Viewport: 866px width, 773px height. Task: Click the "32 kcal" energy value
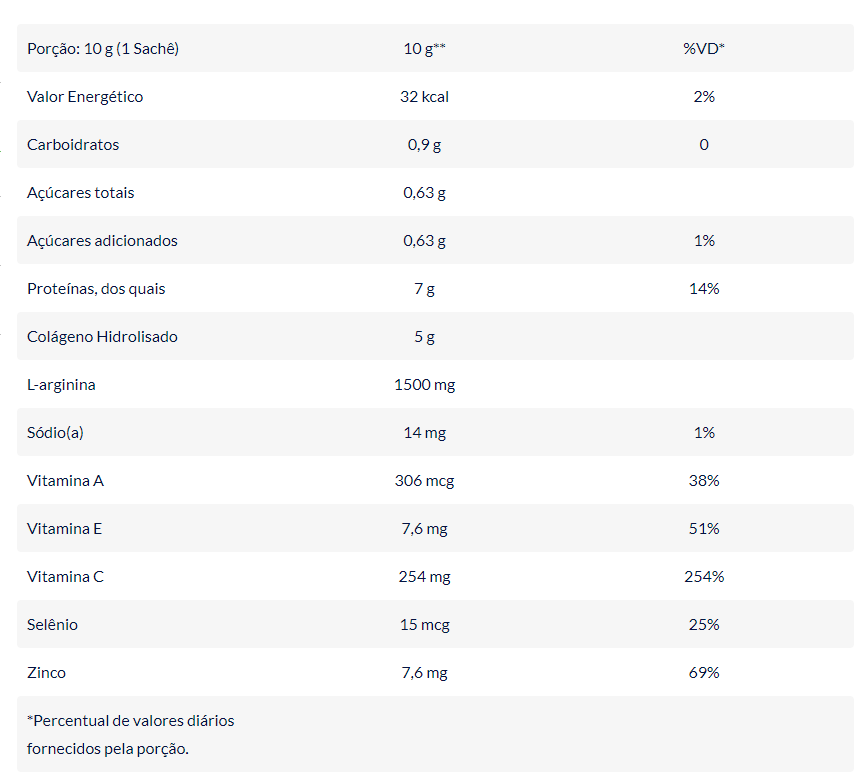click(424, 97)
